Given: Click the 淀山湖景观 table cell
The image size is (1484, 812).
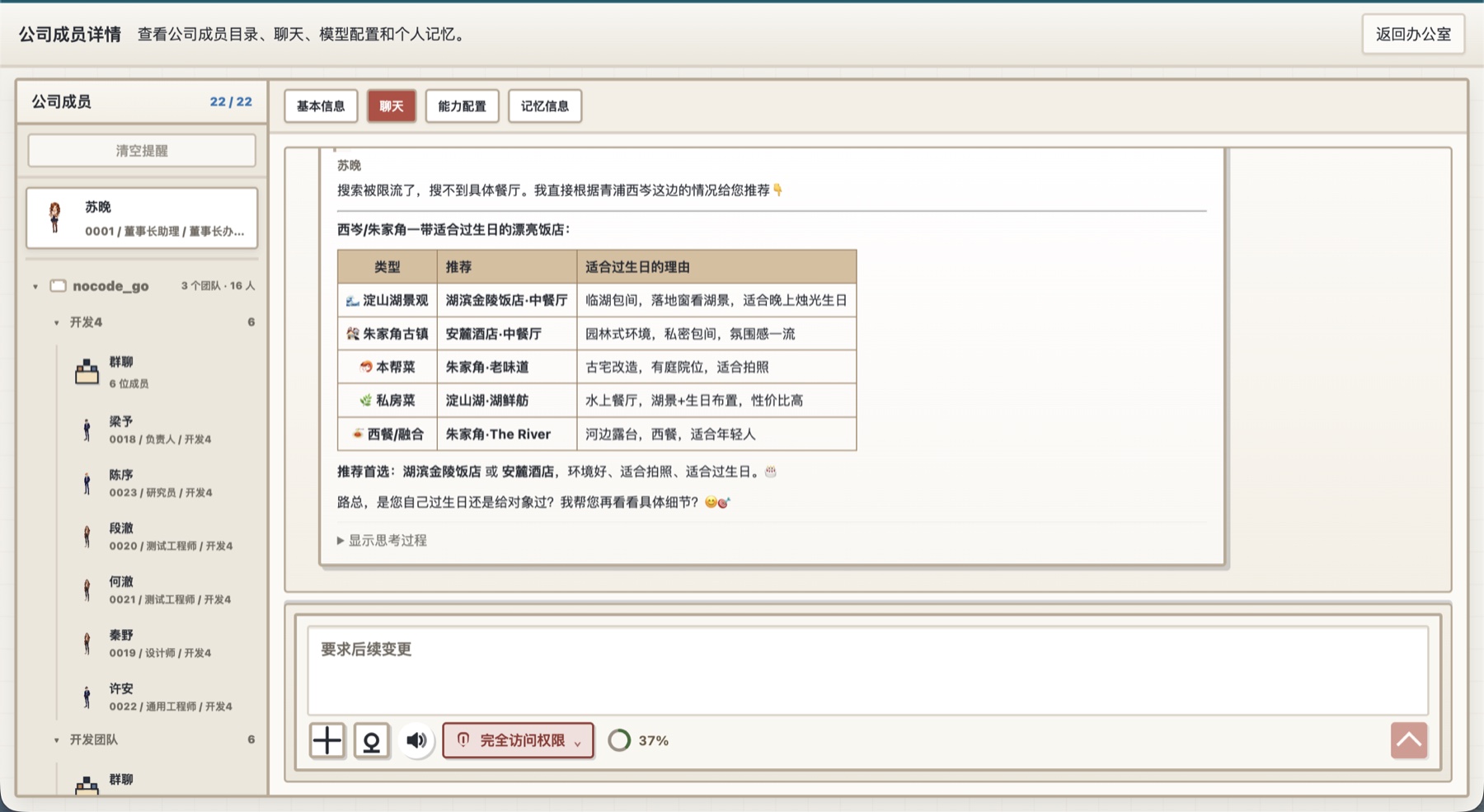Looking at the screenshot, I should pos(387,301).
